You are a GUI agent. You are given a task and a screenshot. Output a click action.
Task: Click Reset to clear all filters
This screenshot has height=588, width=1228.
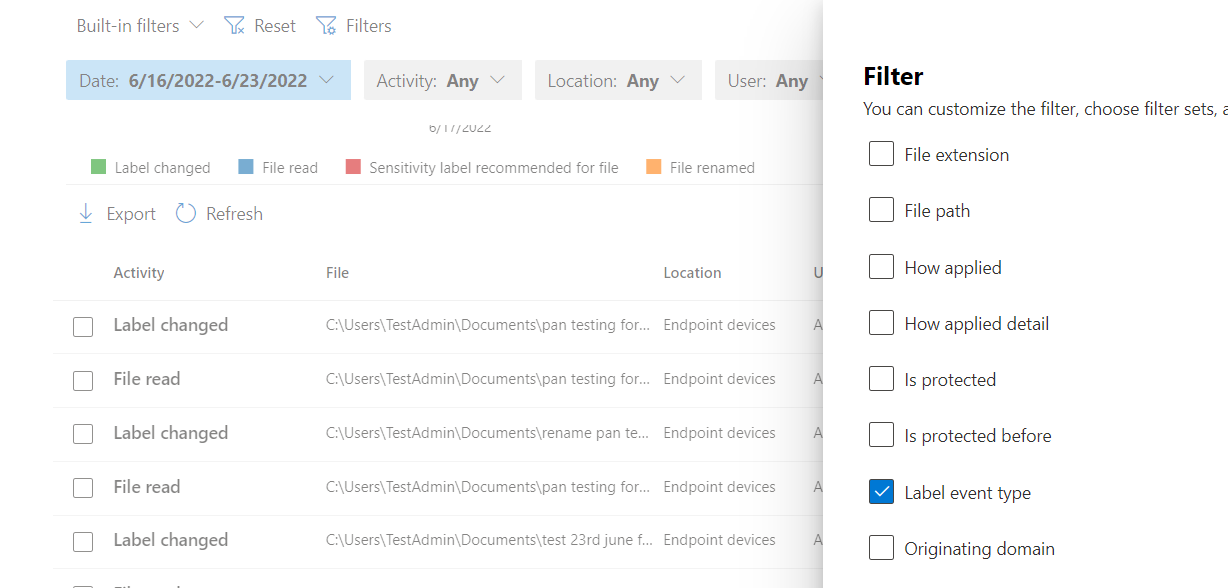click(271, 25)
